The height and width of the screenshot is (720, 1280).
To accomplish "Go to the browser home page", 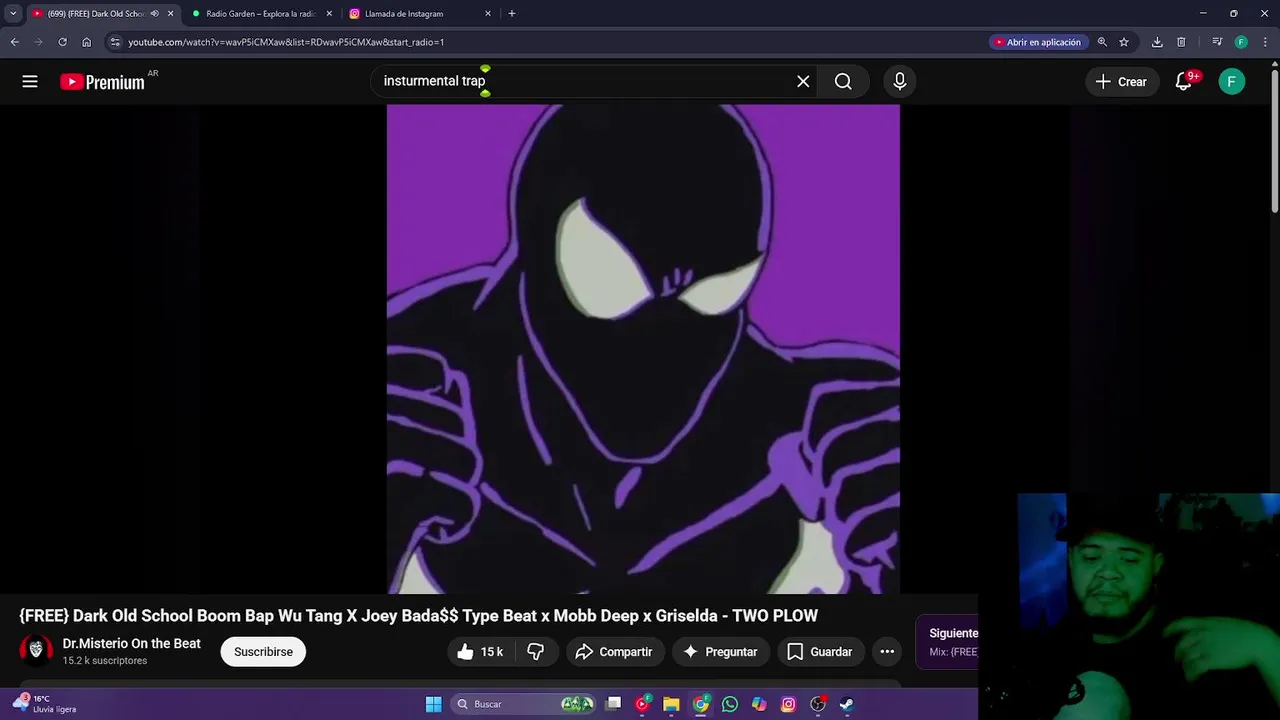I will click(x=87, y=42).
